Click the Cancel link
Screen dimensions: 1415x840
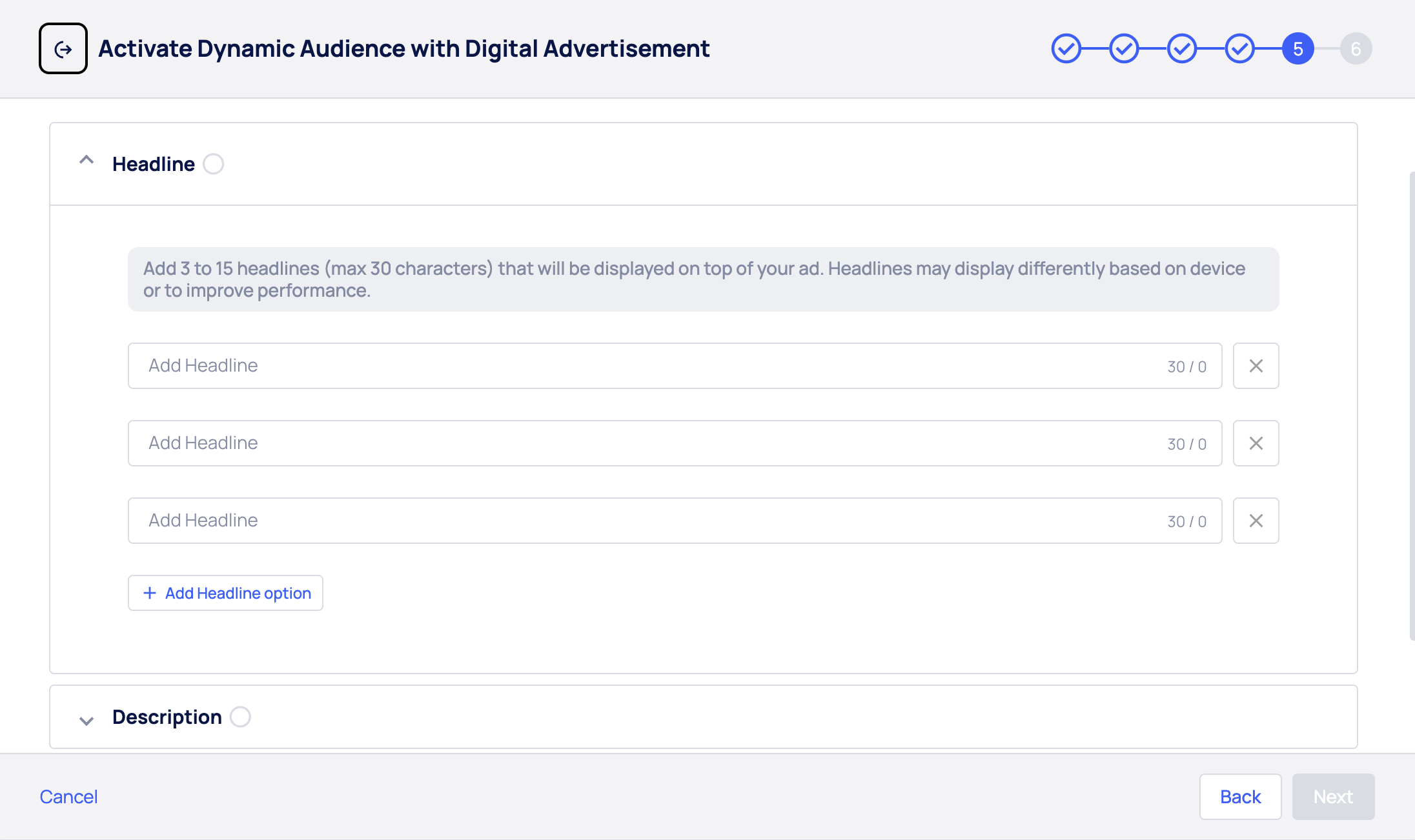click(68, 797)
